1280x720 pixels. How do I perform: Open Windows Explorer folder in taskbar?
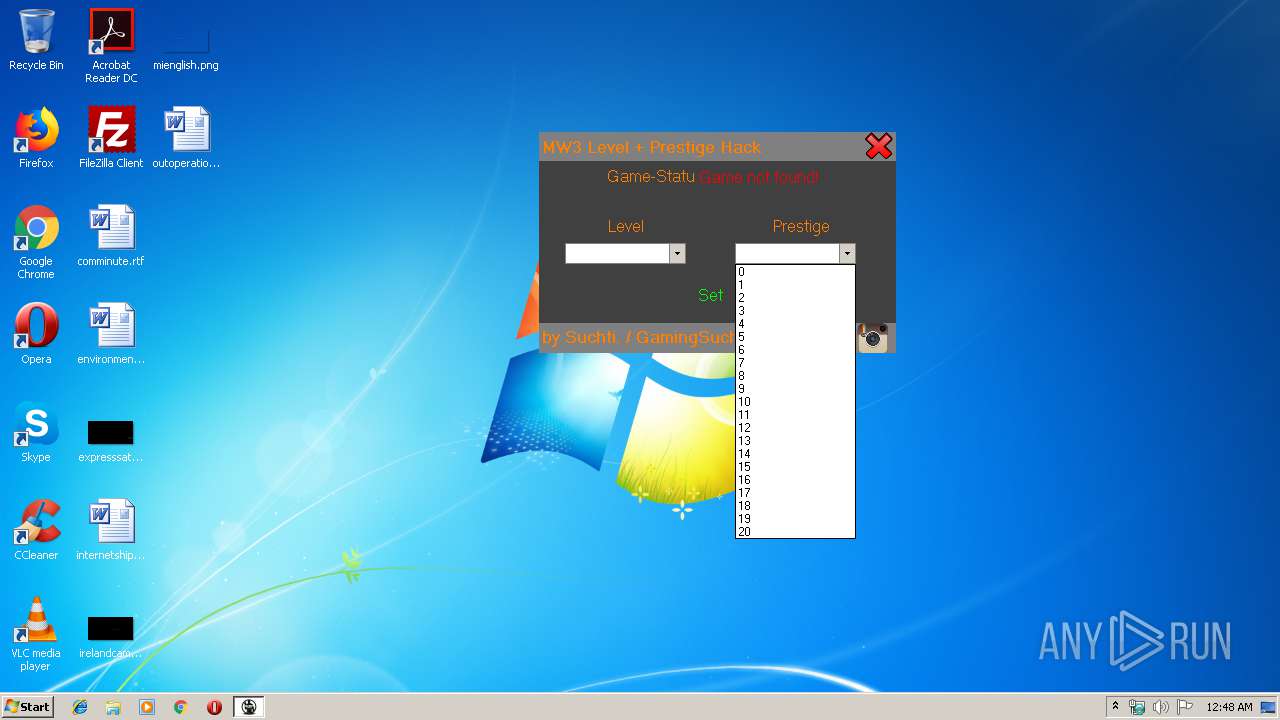click(x=113, y=707)
